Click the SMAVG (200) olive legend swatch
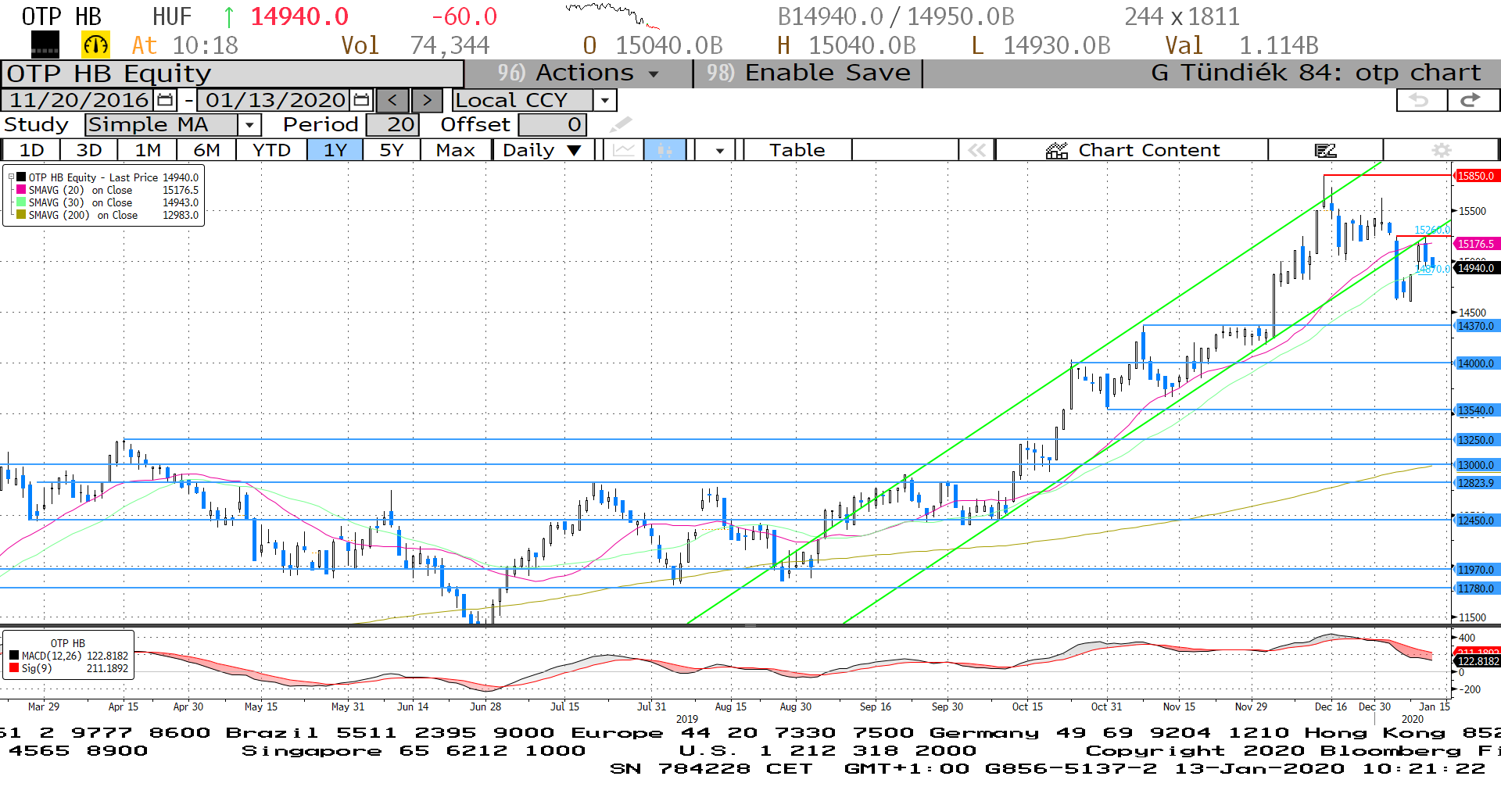The width and height of the screenshot is (1501, 812). (x=21, y=215)
